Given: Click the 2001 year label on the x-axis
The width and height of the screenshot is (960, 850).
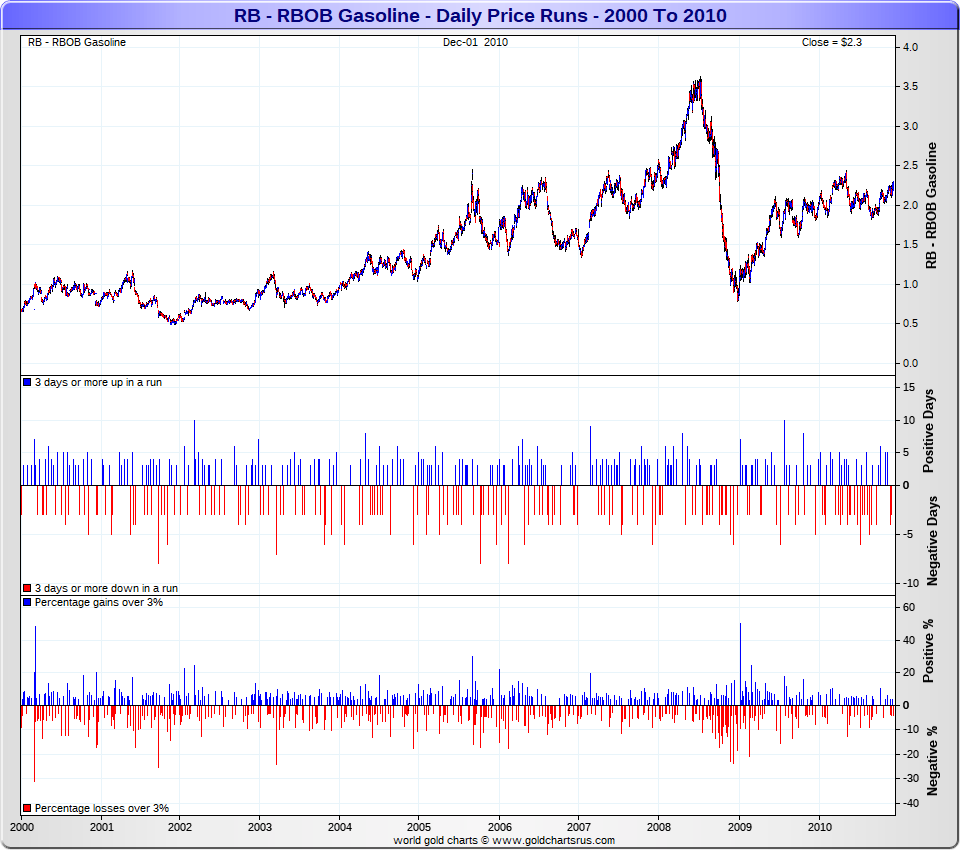Looking at the screenshot, I should 102,827.
